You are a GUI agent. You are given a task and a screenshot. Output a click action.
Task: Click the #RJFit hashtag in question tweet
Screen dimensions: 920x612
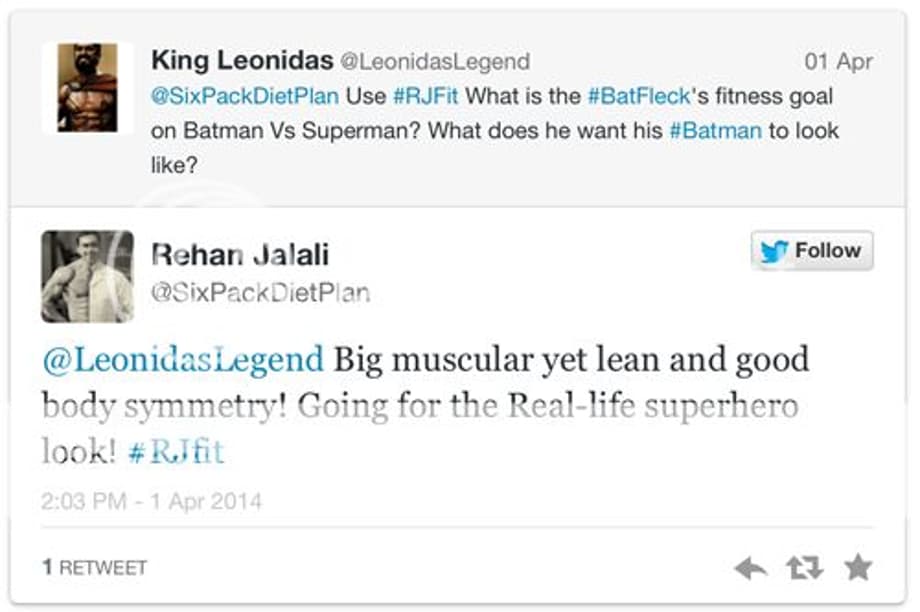click(426, 97)
